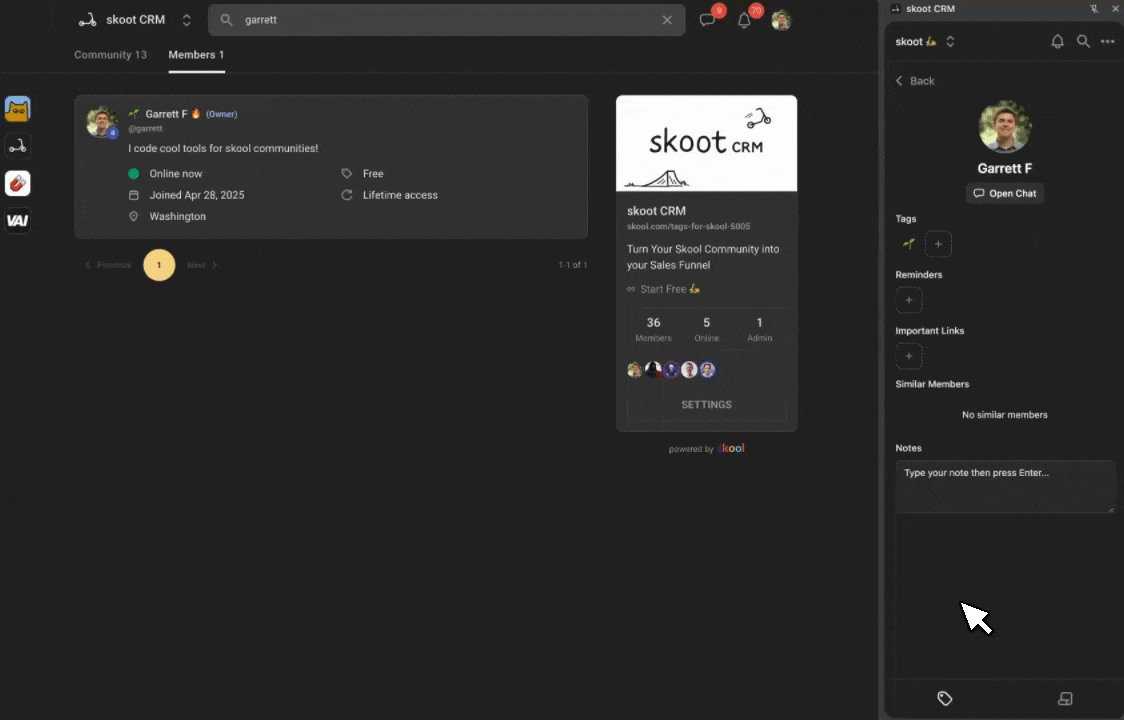Click the skoot CRM banner image
The height and width of the screenshot is (720, 1124).
(x=706, y=143)
